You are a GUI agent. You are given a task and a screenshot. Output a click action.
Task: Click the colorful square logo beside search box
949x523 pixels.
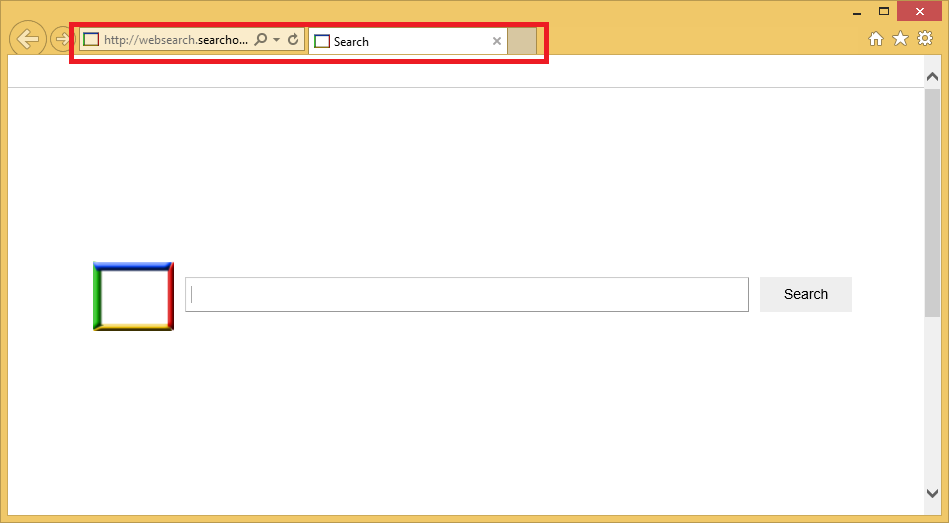click(x=133, y=296)
